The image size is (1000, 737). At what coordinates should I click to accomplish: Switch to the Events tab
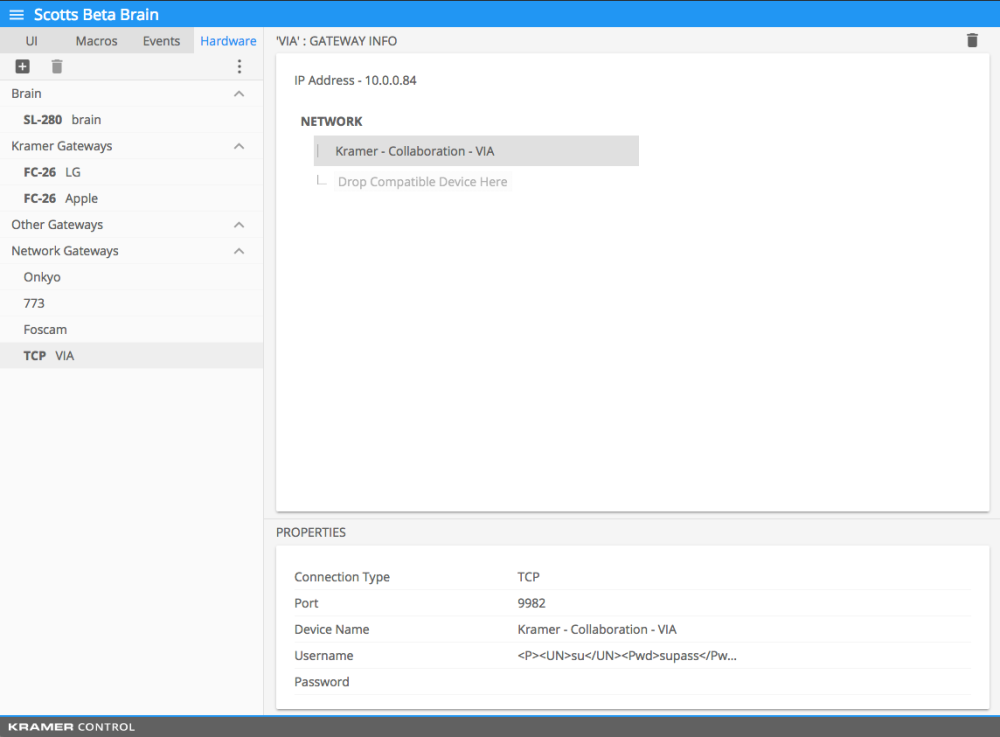click(x=161, y=41)
